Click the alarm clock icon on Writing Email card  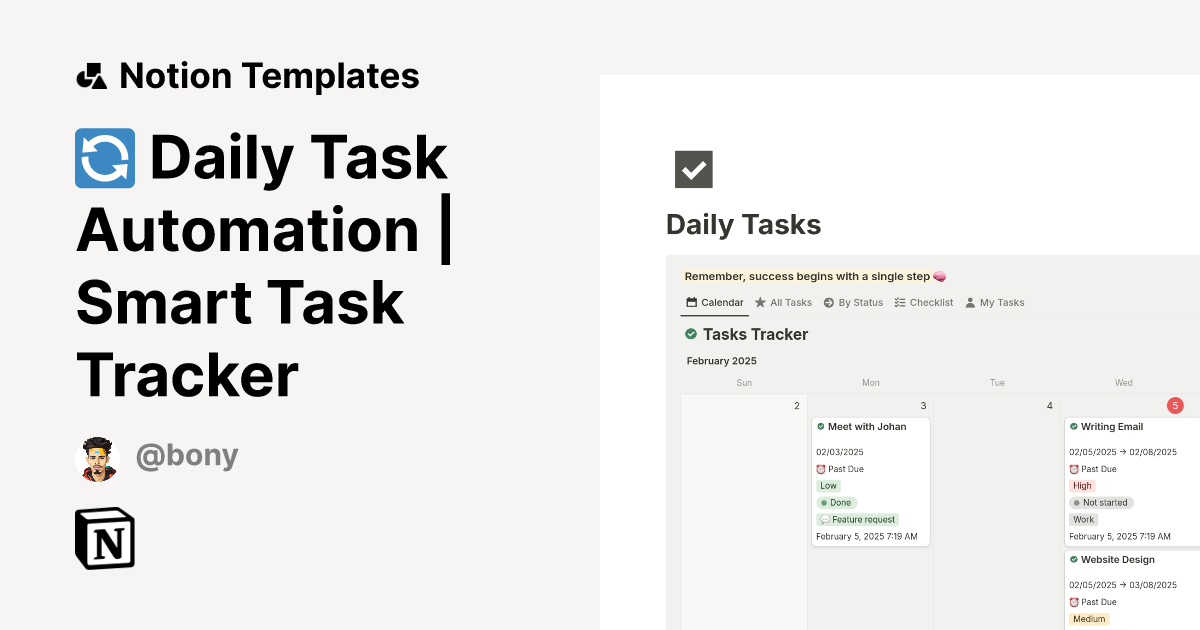click(1073, 468)
